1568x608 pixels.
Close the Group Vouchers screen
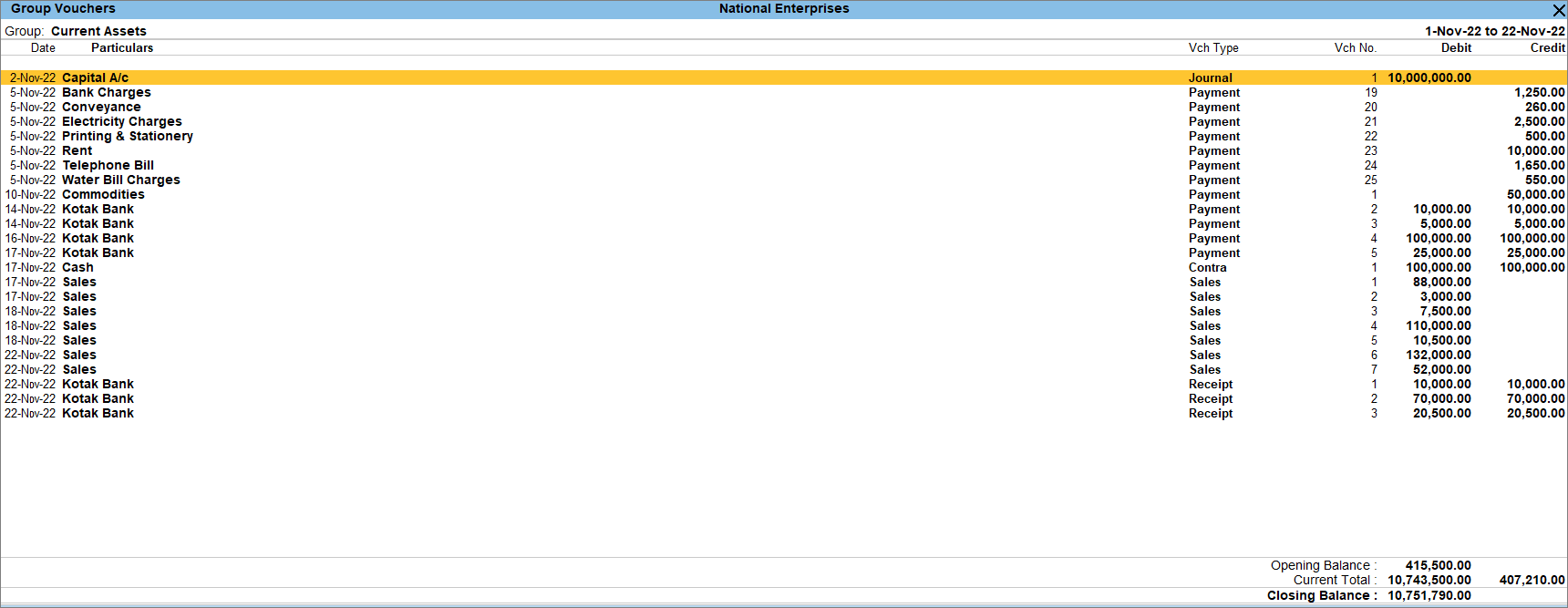[x=1558, y=10]
